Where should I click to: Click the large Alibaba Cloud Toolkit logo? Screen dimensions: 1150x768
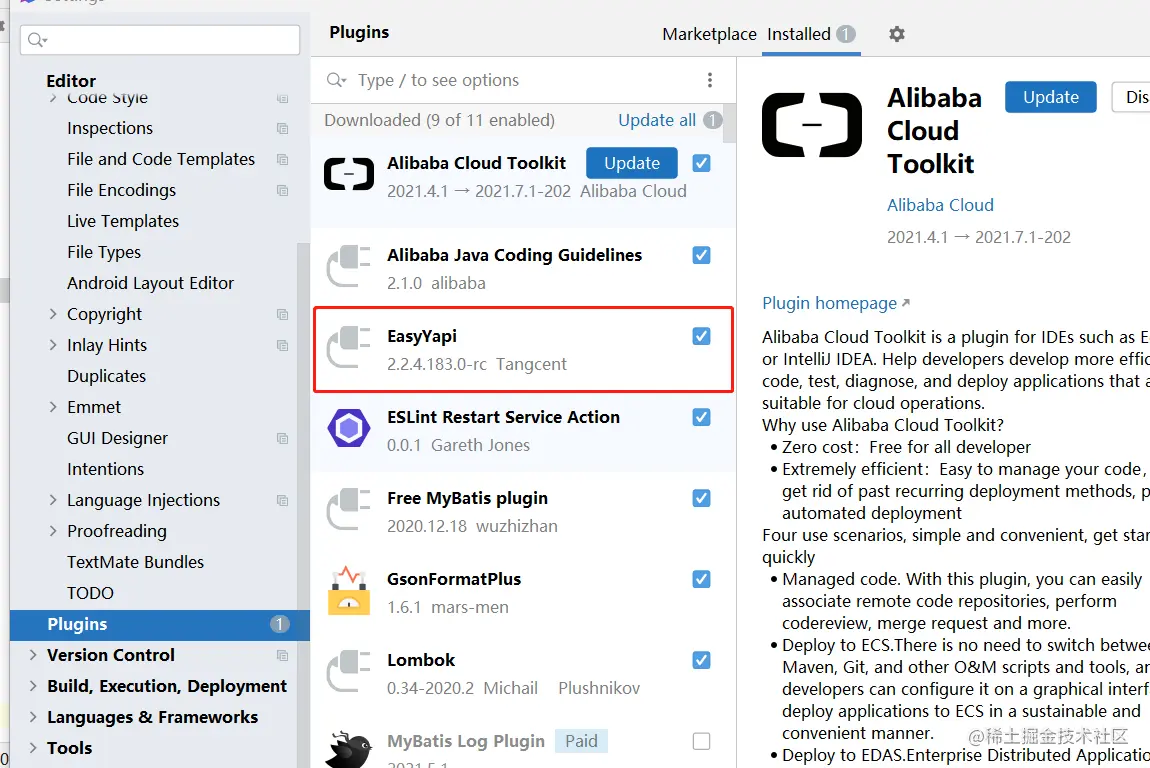click(812, 125)
